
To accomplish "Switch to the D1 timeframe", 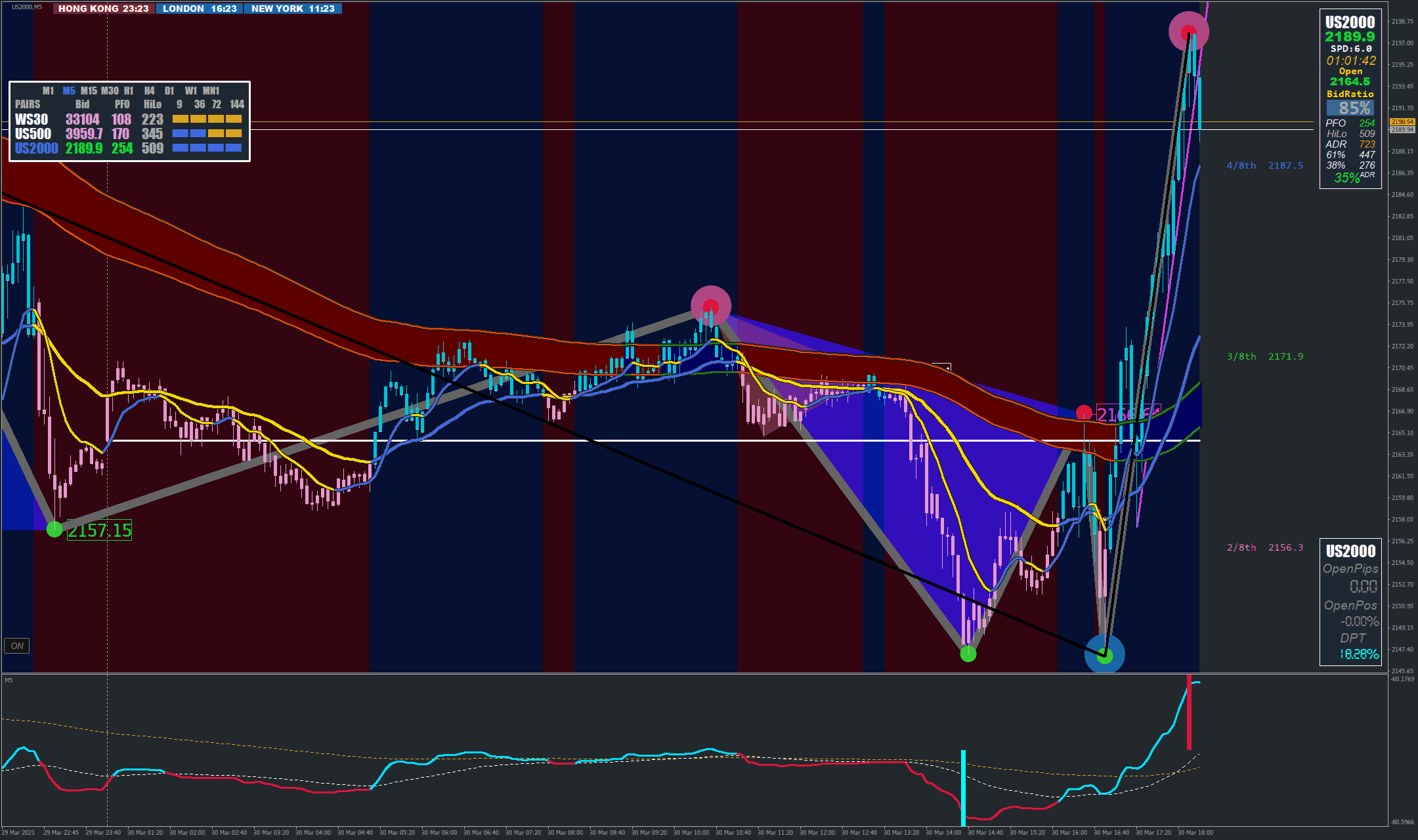I will pos(169,91).
